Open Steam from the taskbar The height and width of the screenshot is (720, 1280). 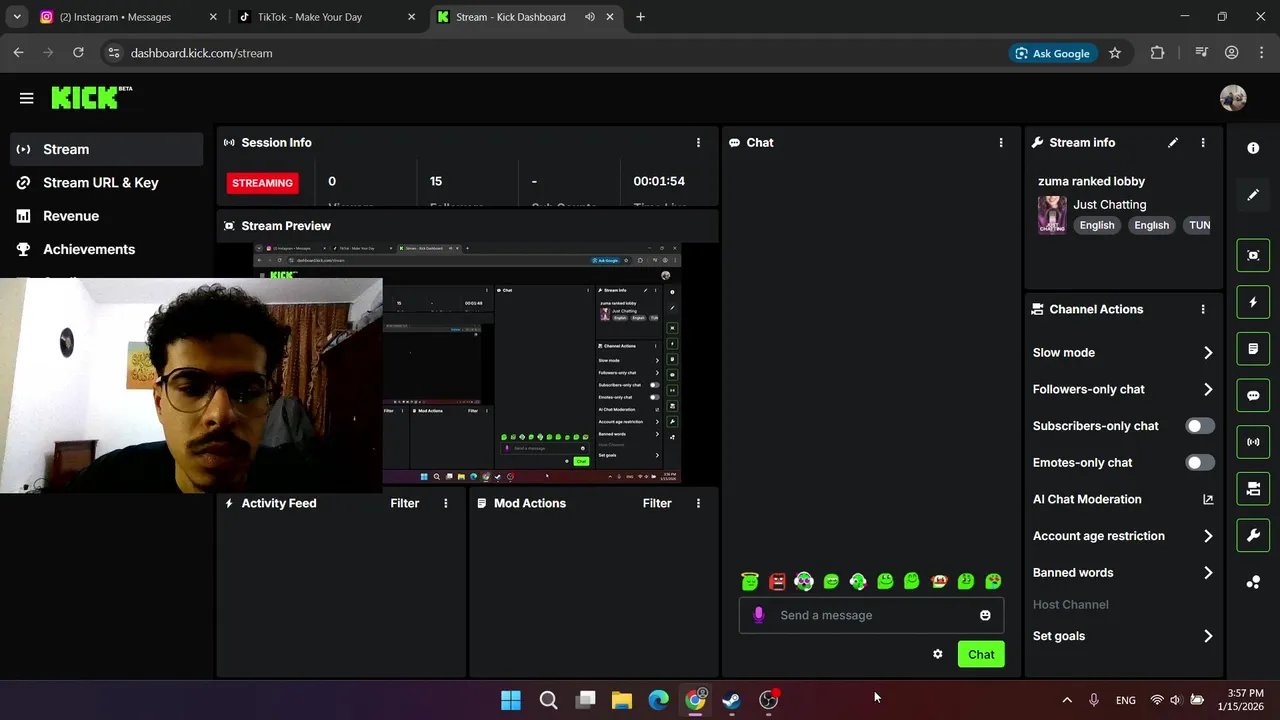point(732,700)
